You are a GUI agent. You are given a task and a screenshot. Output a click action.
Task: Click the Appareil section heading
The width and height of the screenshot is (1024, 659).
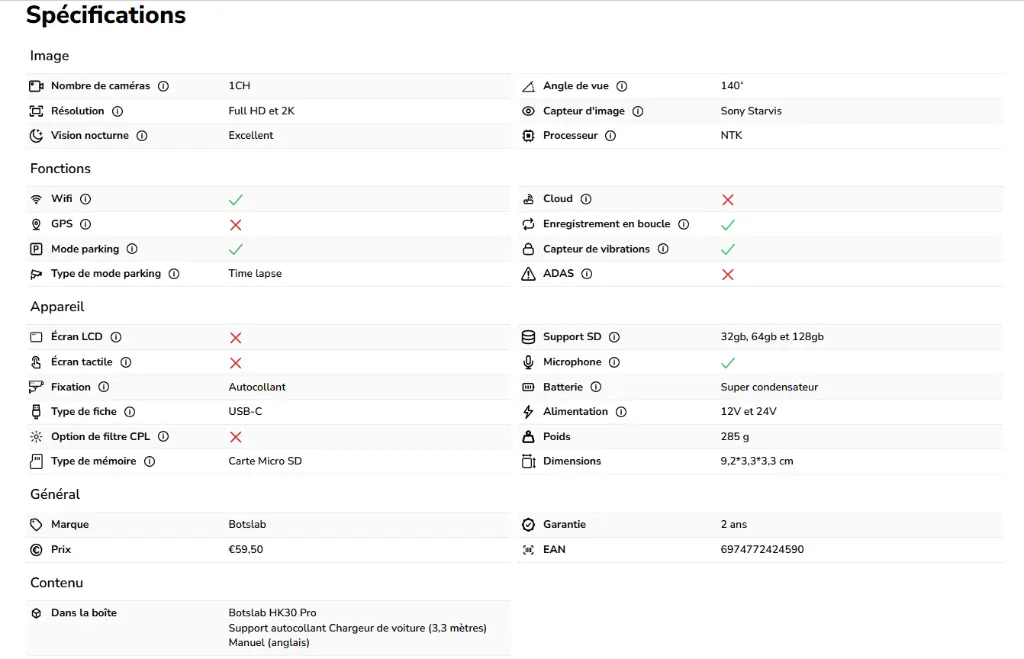pyautogui.click(x=57, y=307)
